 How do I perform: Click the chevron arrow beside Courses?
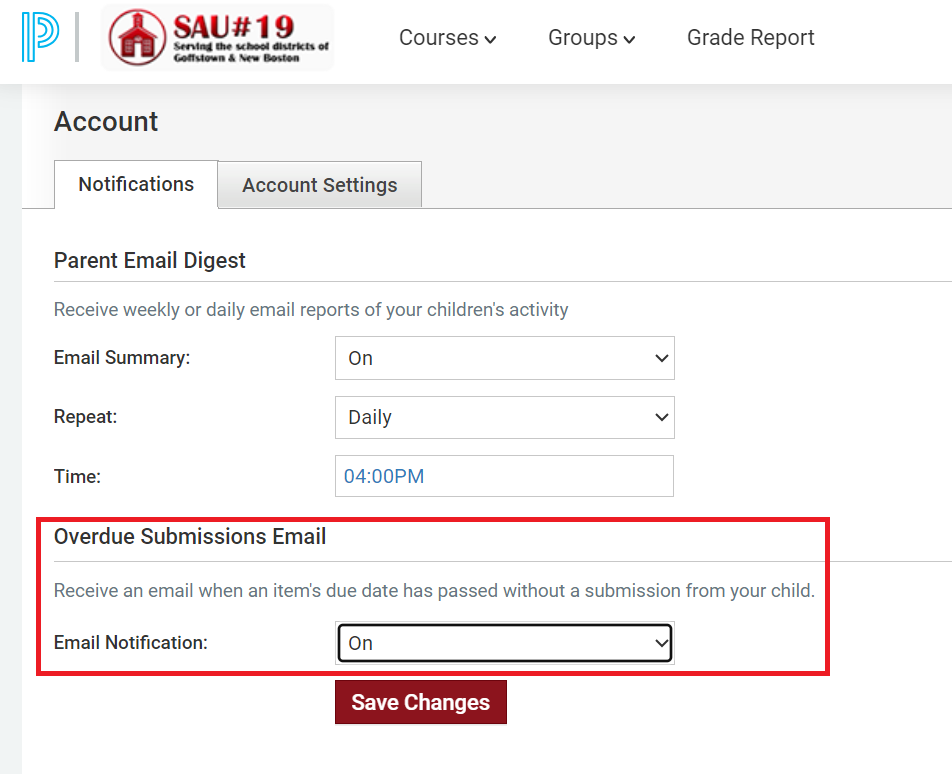(x=491, y=40)
